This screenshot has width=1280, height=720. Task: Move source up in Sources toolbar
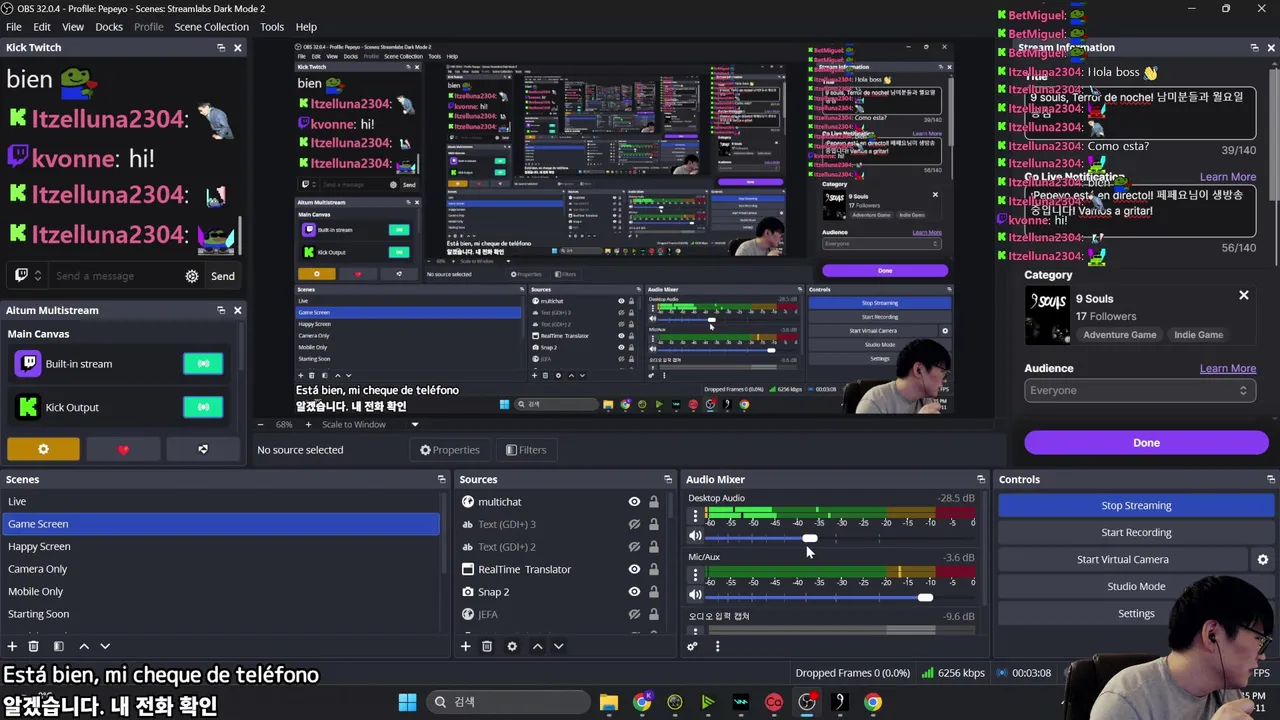[x=537, y=647]
